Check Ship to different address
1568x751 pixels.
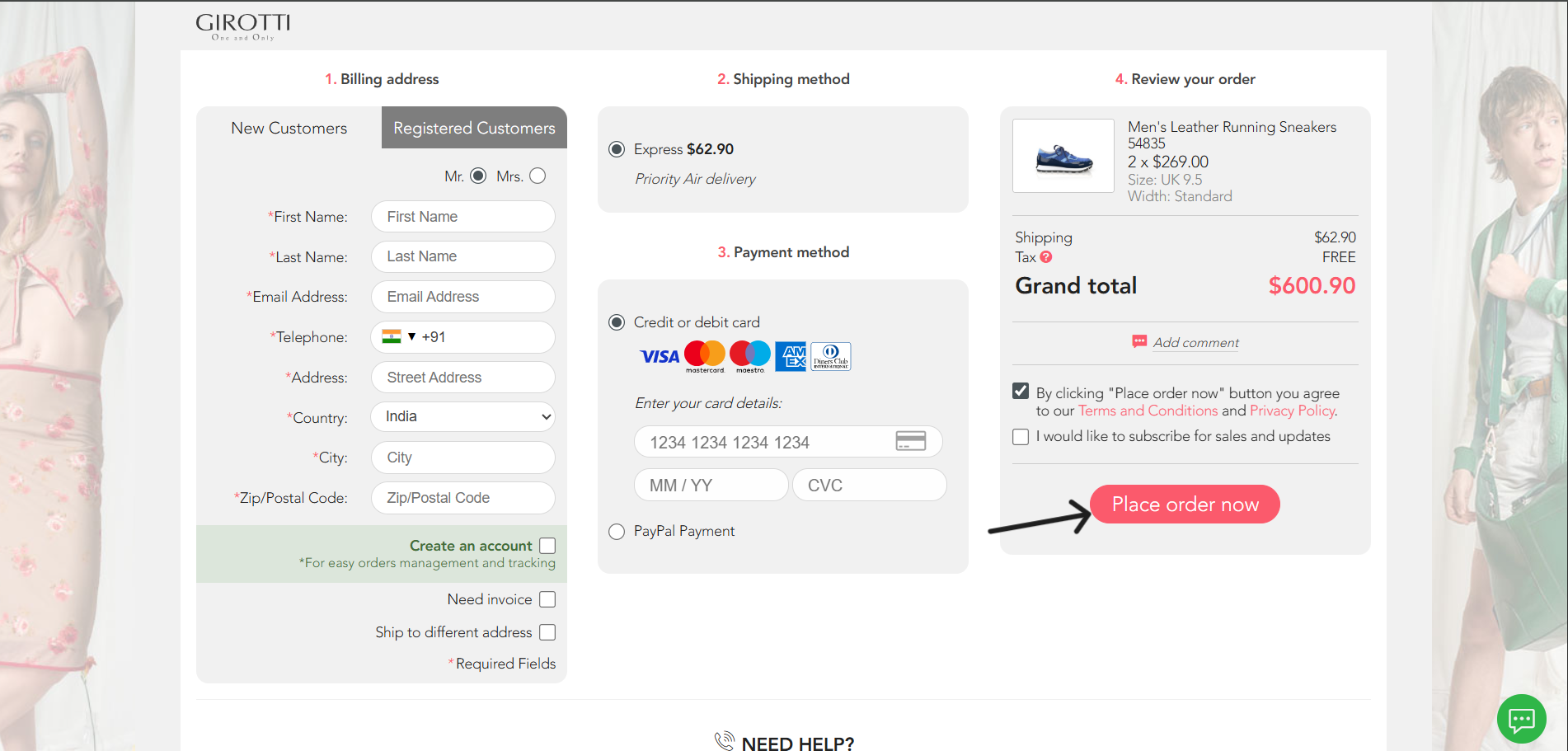547,632
